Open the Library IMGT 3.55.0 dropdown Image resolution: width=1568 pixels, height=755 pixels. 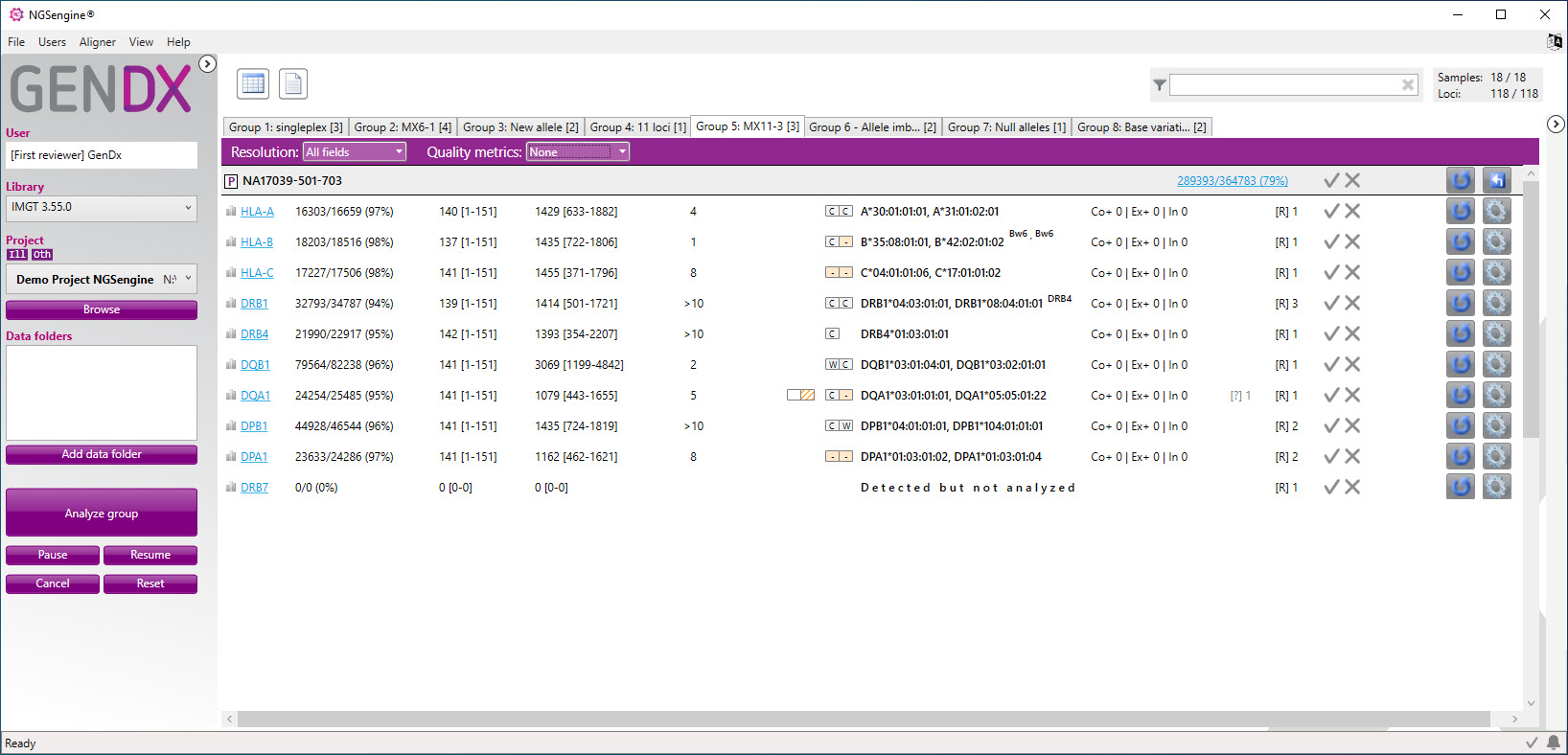102,208
